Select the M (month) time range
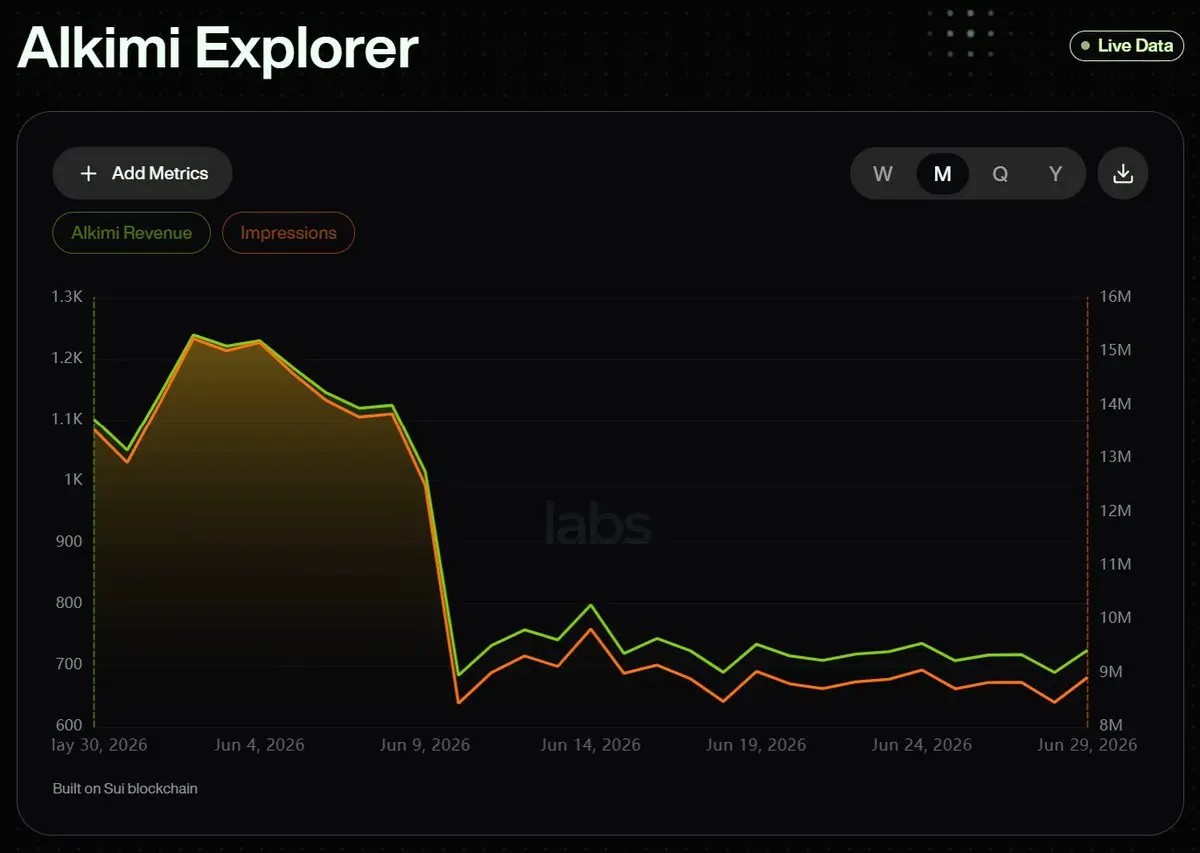Viewport: 1200px width, 853px height. pyautogui.click(x=942, y=174)
